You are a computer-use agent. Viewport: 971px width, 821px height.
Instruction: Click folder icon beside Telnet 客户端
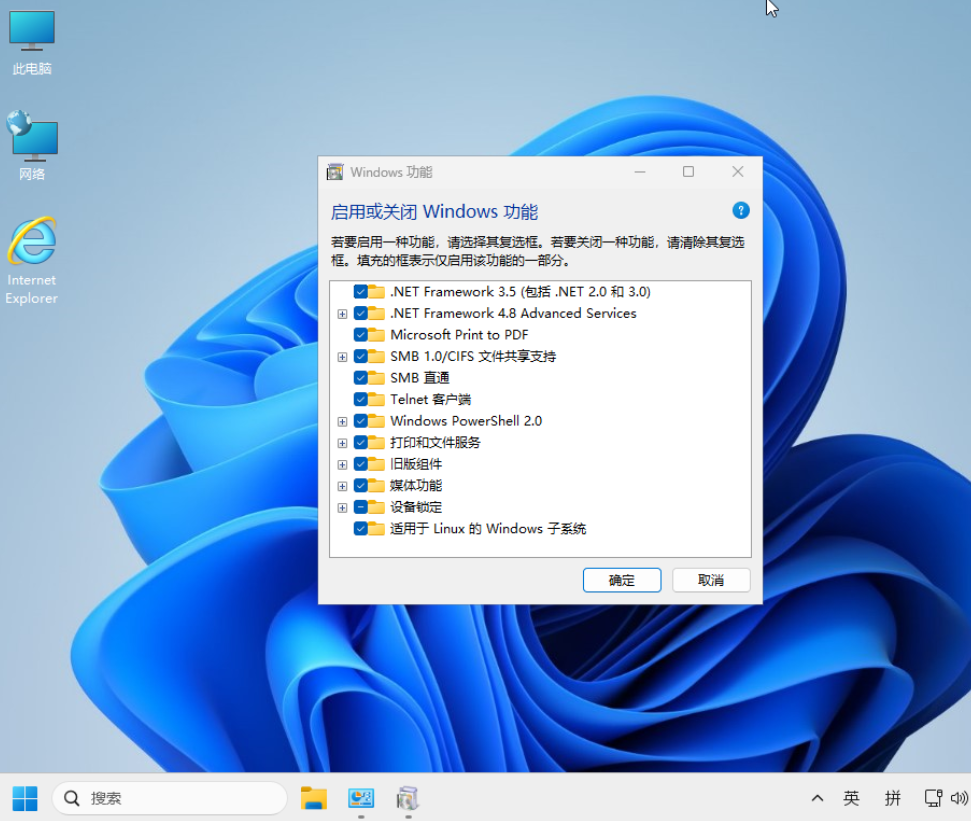click(x=376, y=399)
